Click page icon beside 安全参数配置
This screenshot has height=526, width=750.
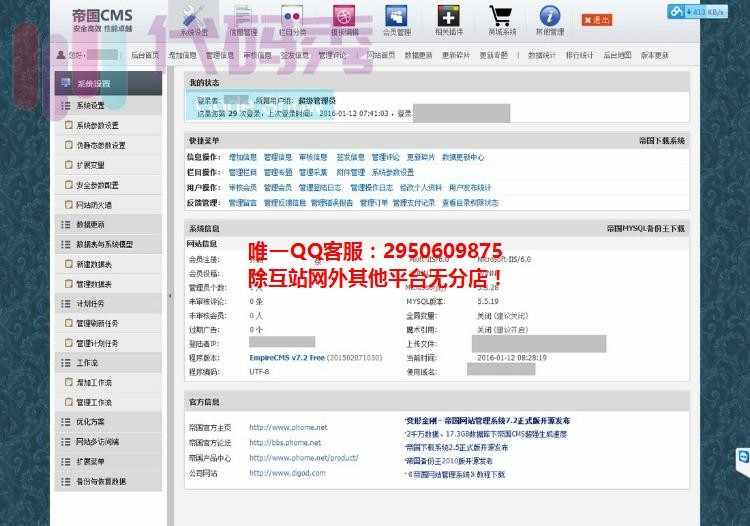tap(69, 185)
